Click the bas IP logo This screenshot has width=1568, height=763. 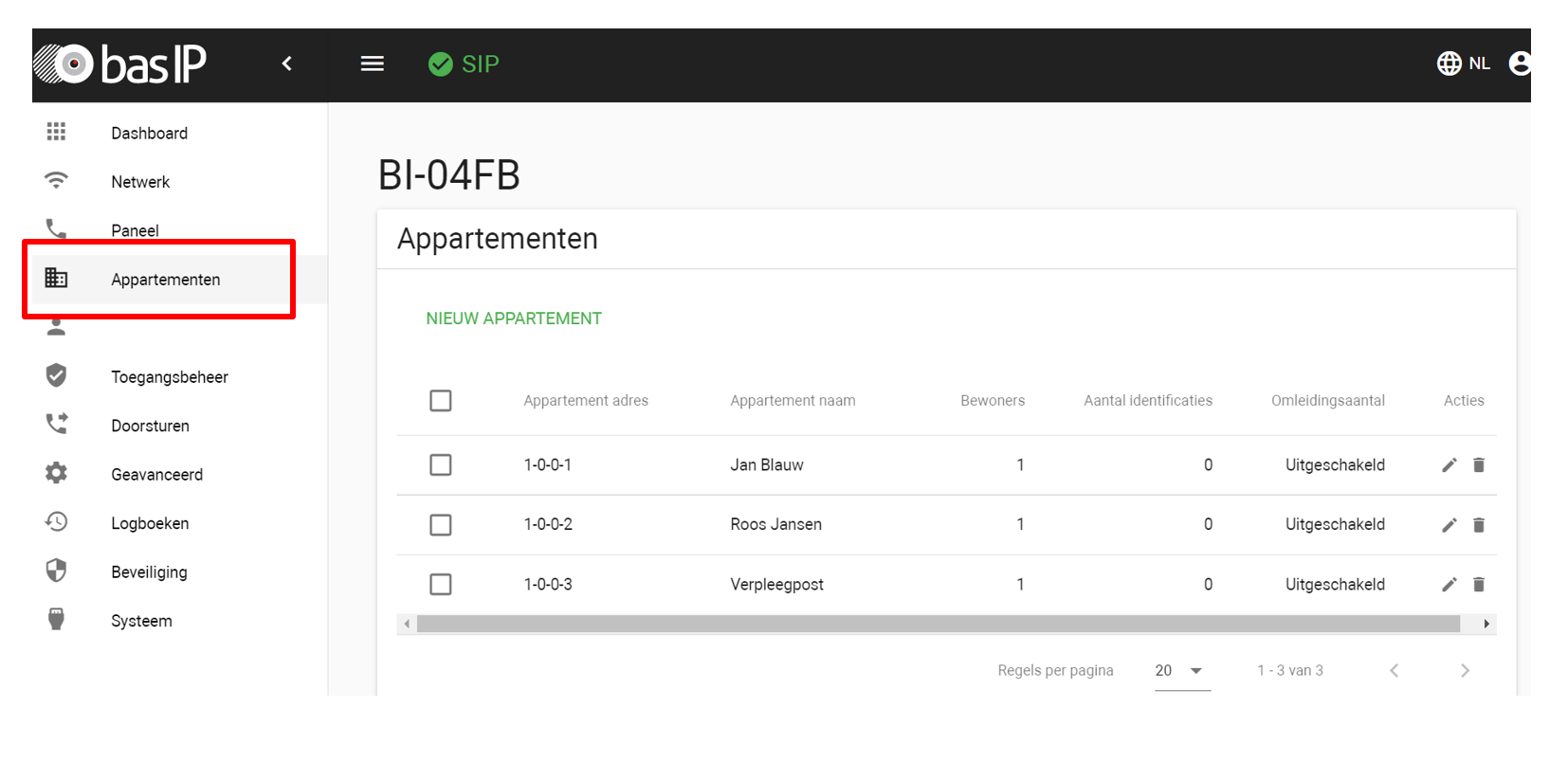[x=120, y=64]
